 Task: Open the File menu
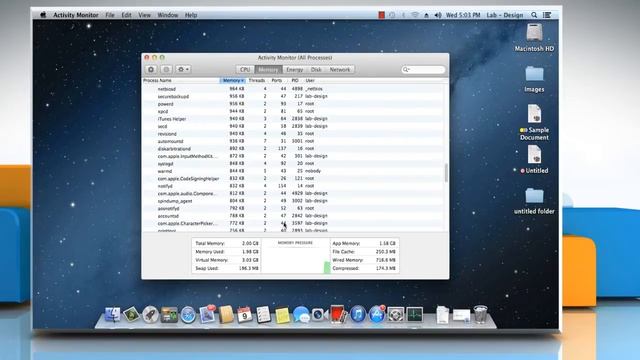110,15
